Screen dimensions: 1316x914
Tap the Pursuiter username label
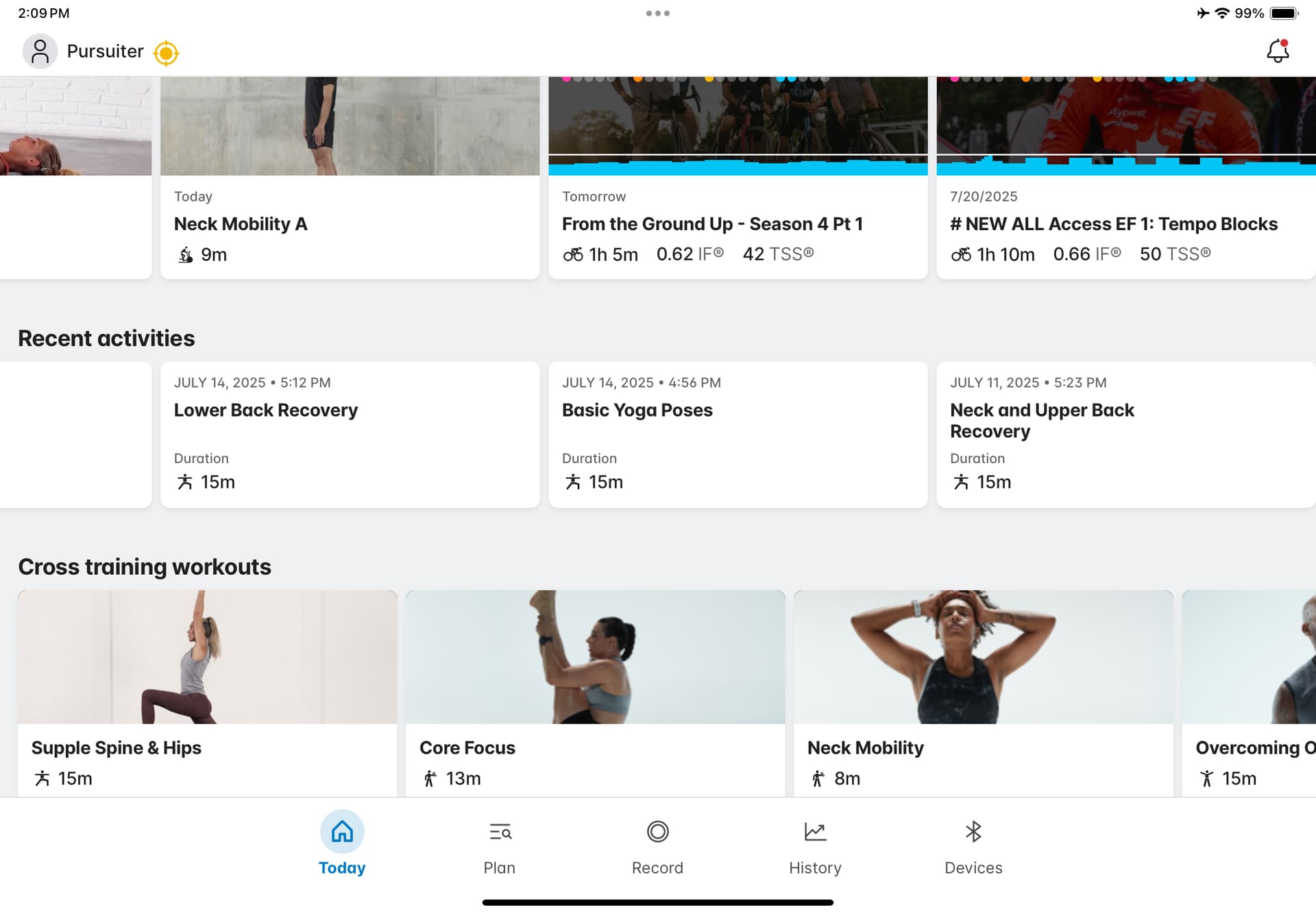[x=105, y=51]
